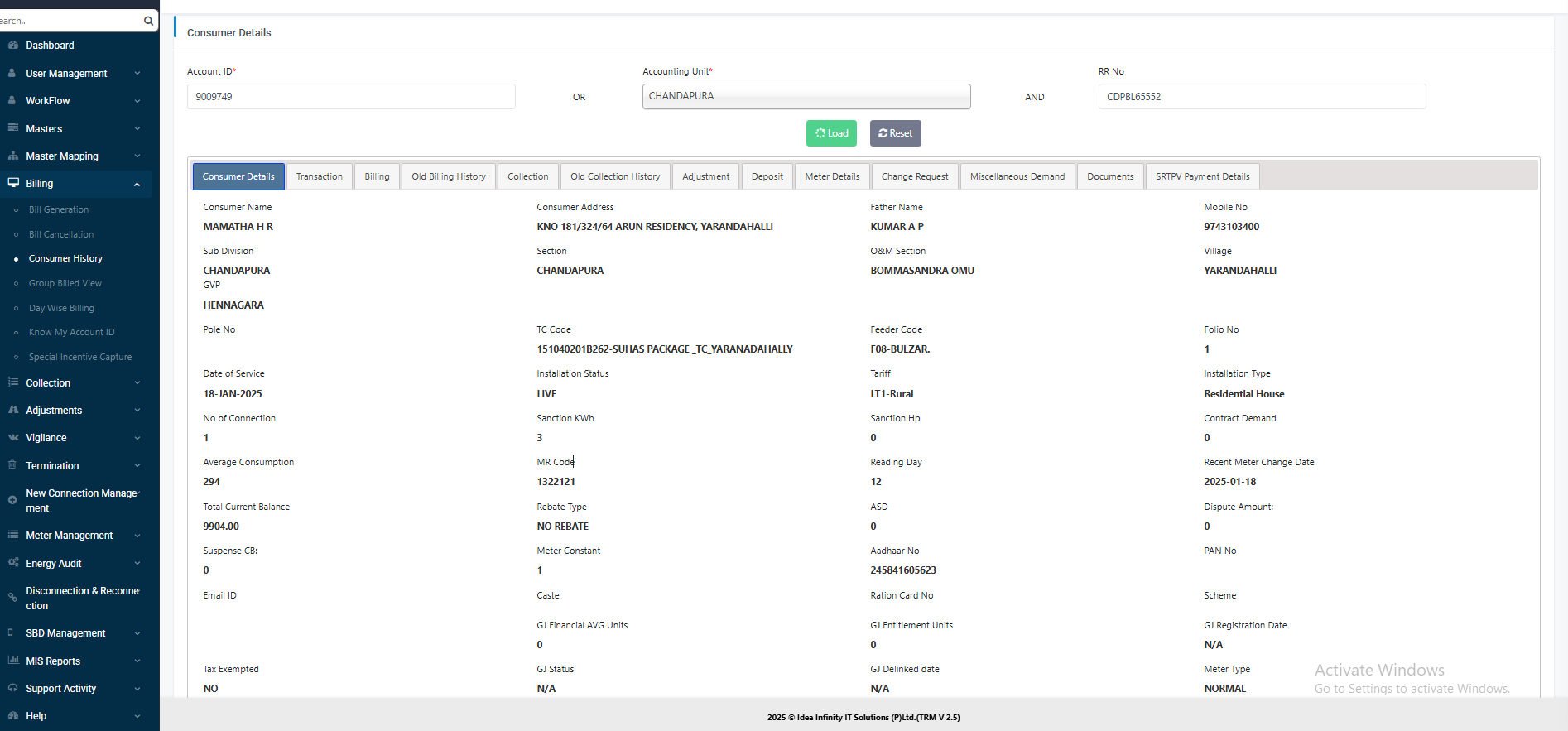
Task: Click the MIS Reports chart icon
Action: click(x=12, y=661)
